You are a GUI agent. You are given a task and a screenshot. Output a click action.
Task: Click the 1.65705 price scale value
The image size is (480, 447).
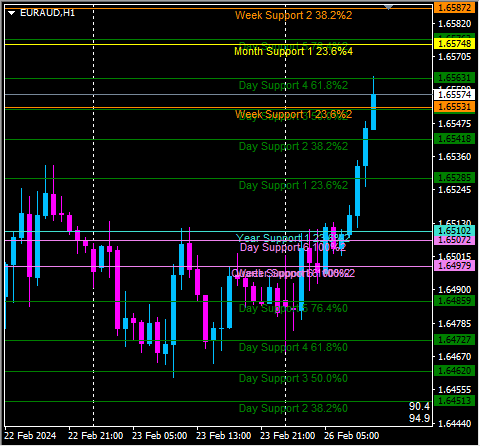(x=455, y=57)
